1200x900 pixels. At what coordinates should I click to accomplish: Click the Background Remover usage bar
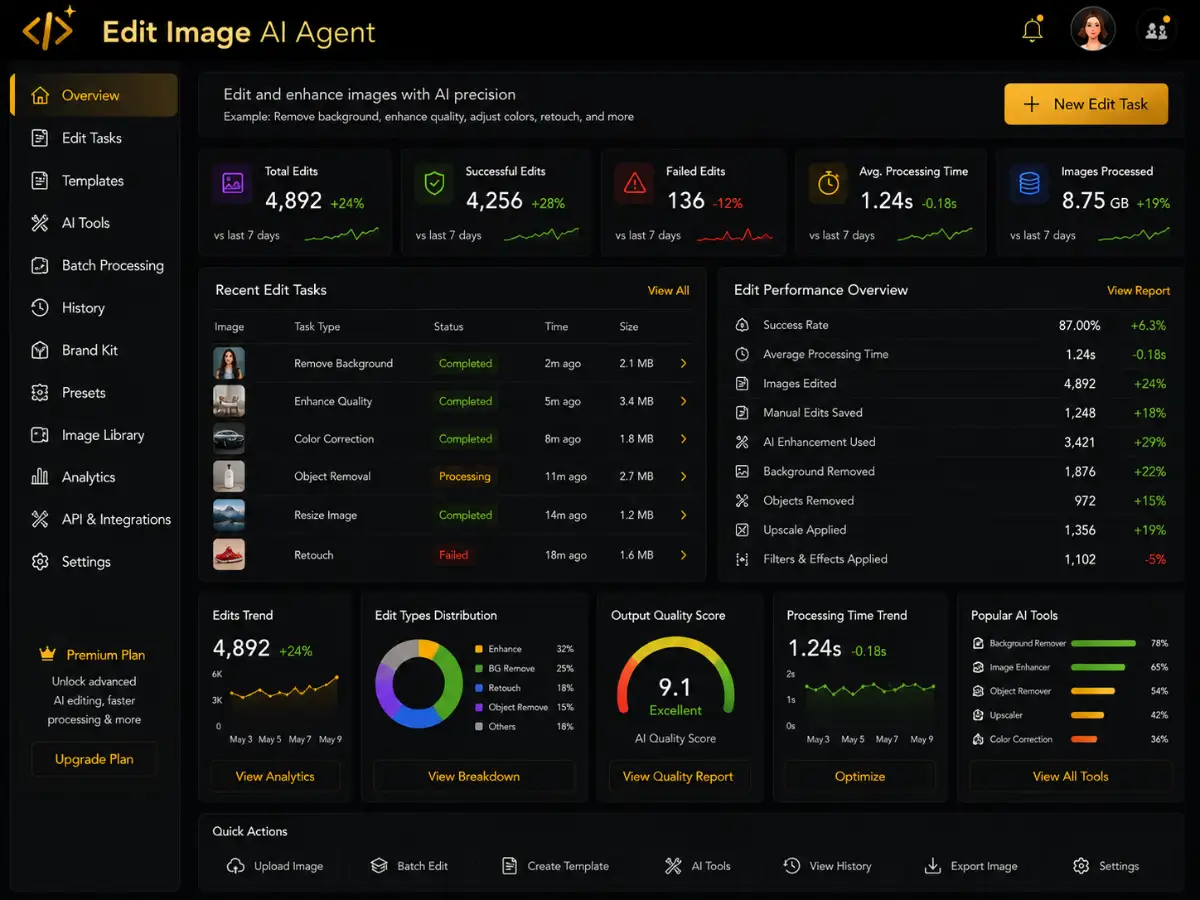pyautogui.click(x=1103, y=643)
